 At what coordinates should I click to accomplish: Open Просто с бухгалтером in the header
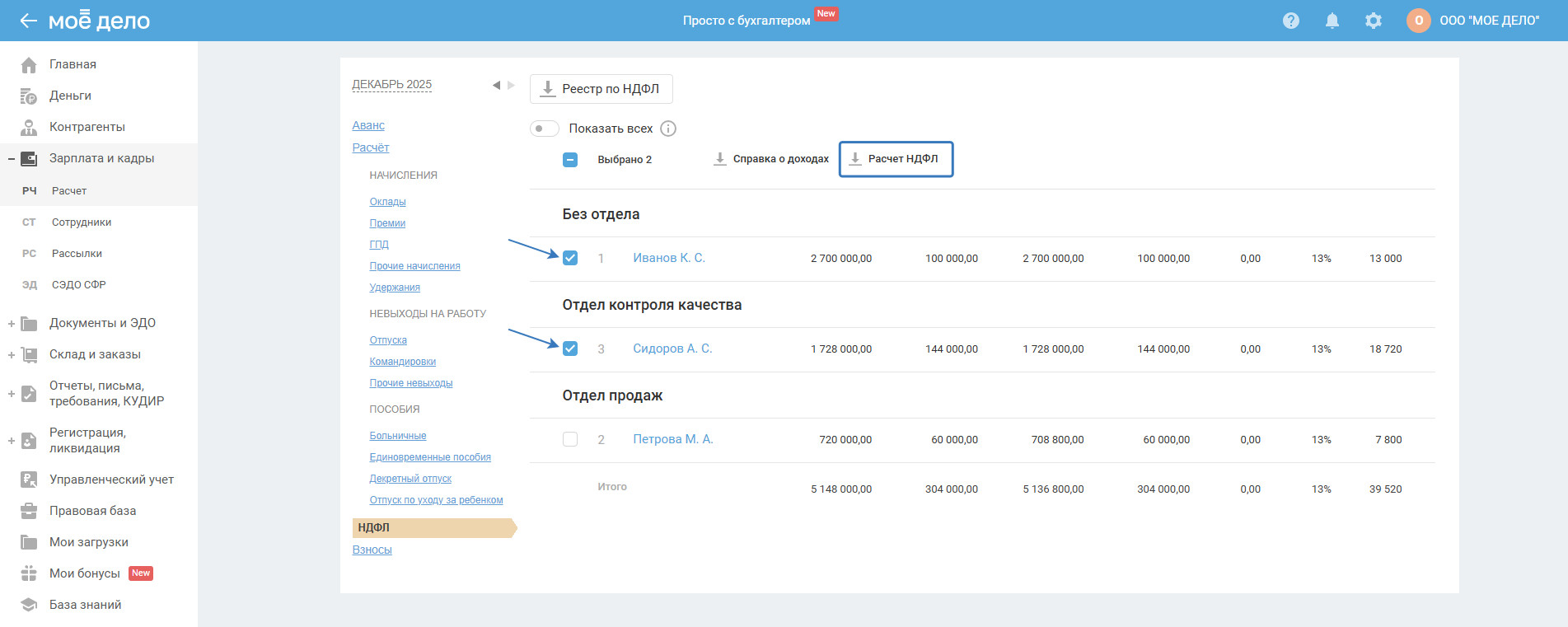click(747, 21)
